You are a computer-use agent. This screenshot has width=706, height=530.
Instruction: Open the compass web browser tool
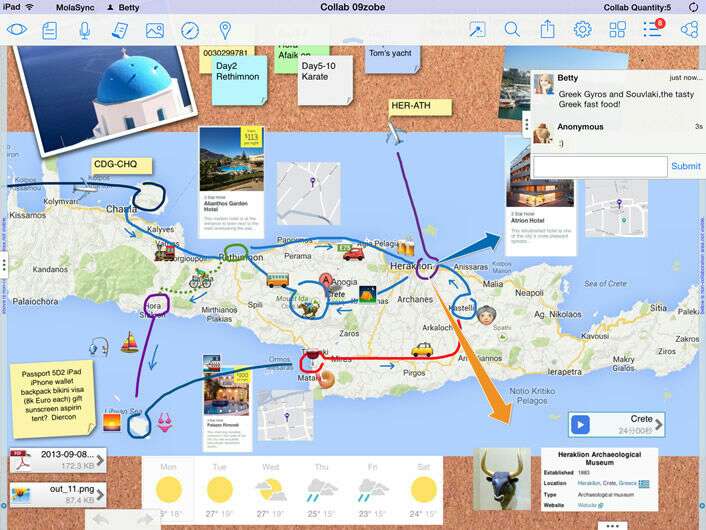pyautogui.click(x=190, y=30)
